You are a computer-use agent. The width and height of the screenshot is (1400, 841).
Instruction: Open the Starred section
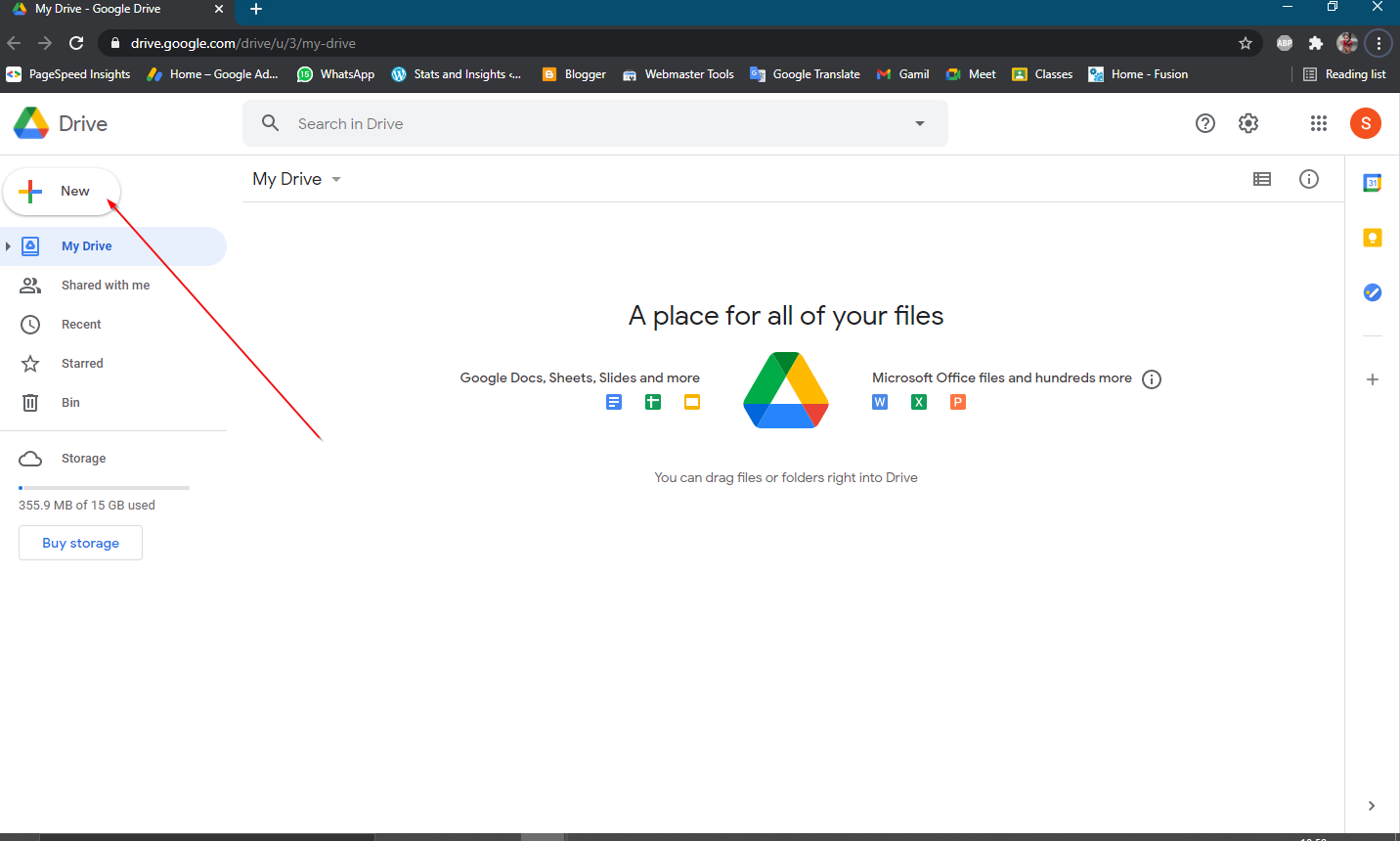pyautogui.click(x=82, y=364)
